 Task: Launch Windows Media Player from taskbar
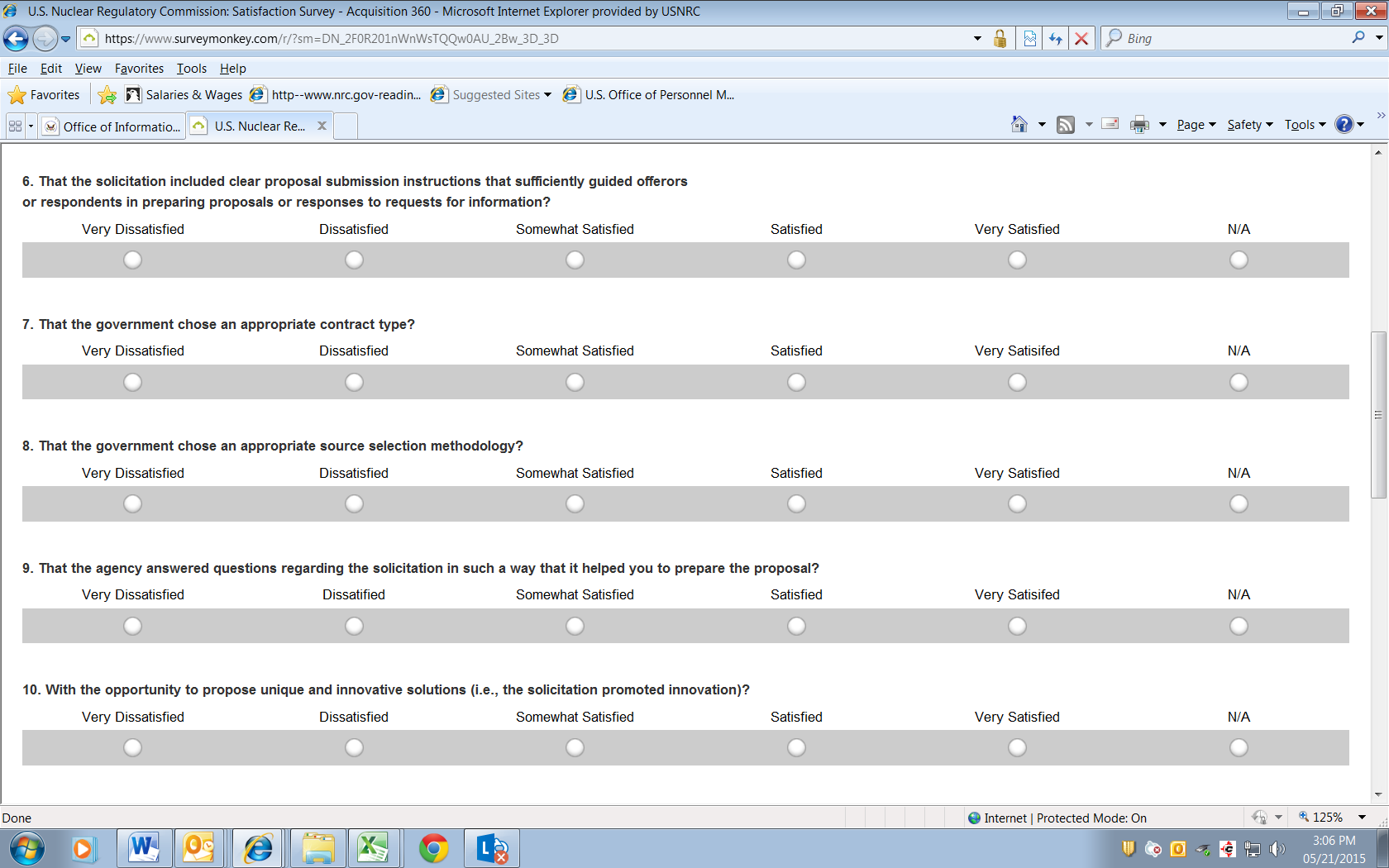coord(83,849)
